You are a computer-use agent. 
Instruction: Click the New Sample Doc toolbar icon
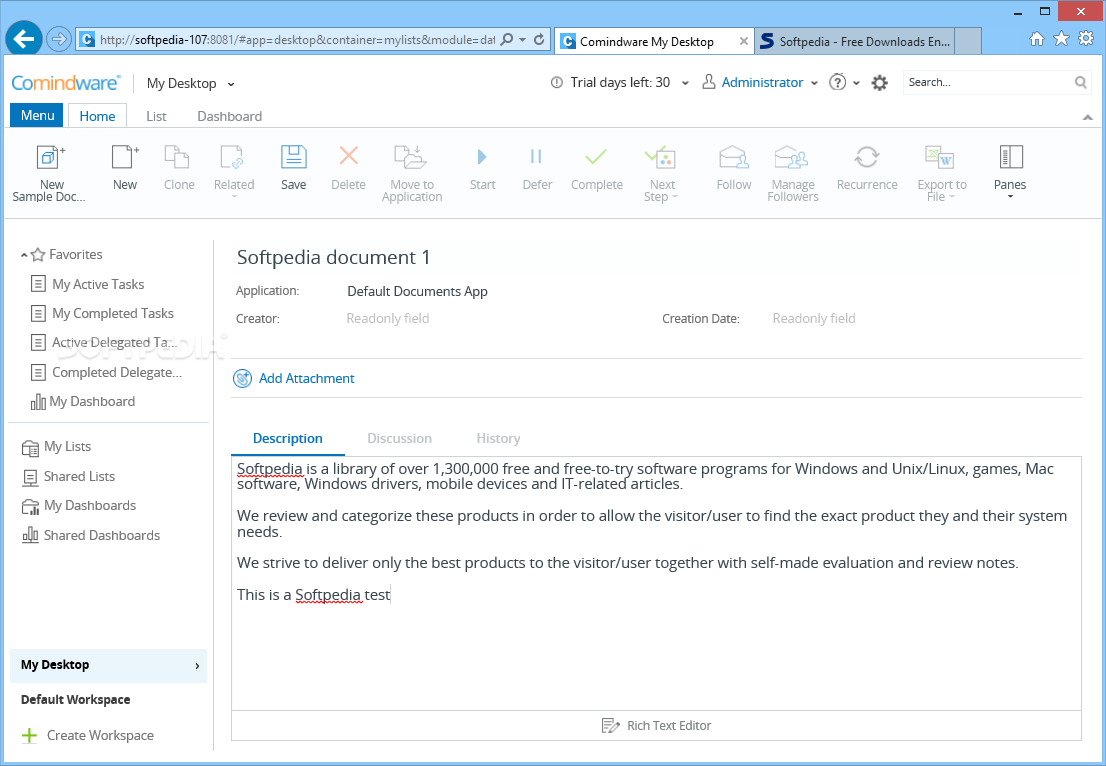pyautogui.click(x=50, y=157)
